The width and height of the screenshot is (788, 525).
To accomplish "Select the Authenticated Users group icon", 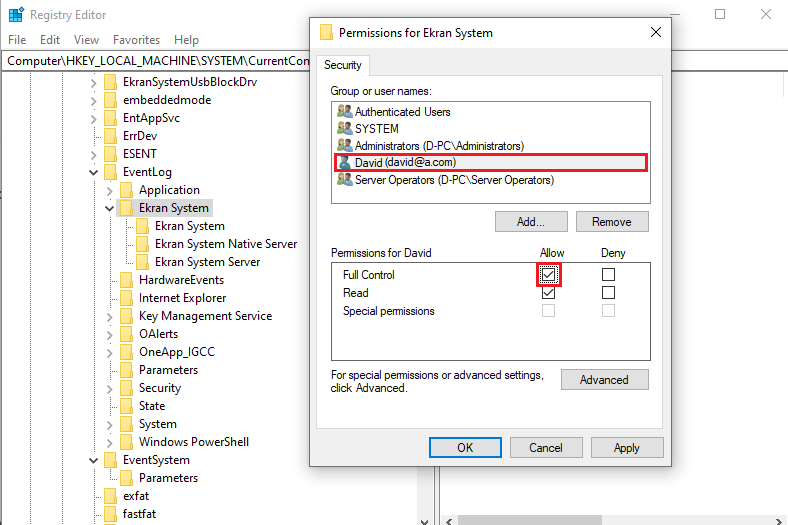I will click(x=345, y=112).
